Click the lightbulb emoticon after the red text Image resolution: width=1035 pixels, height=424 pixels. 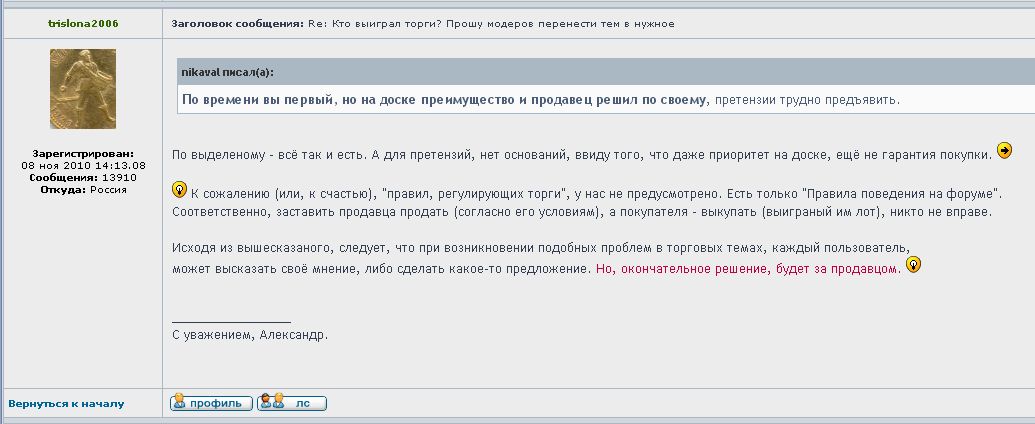pyautogui.click(x=912, y=266)
